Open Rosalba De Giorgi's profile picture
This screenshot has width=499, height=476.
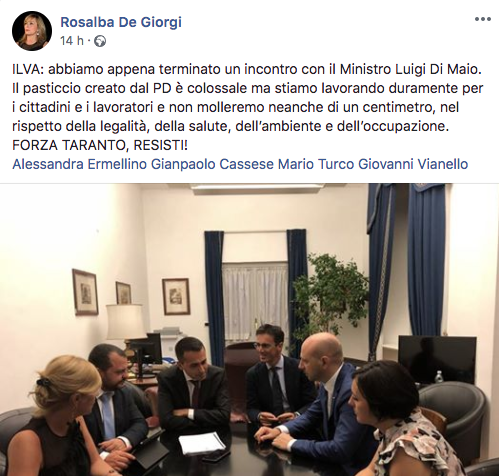[x=32, y=31]
